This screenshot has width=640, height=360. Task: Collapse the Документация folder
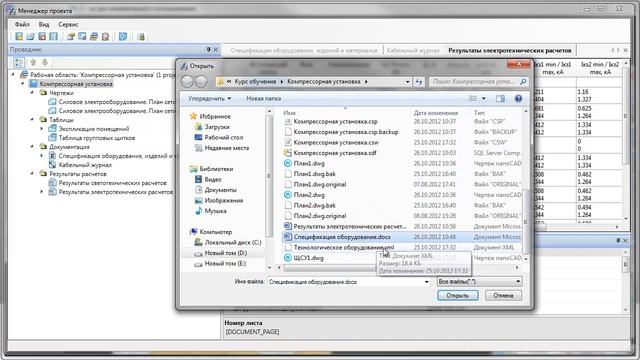[x=32, y=147]
